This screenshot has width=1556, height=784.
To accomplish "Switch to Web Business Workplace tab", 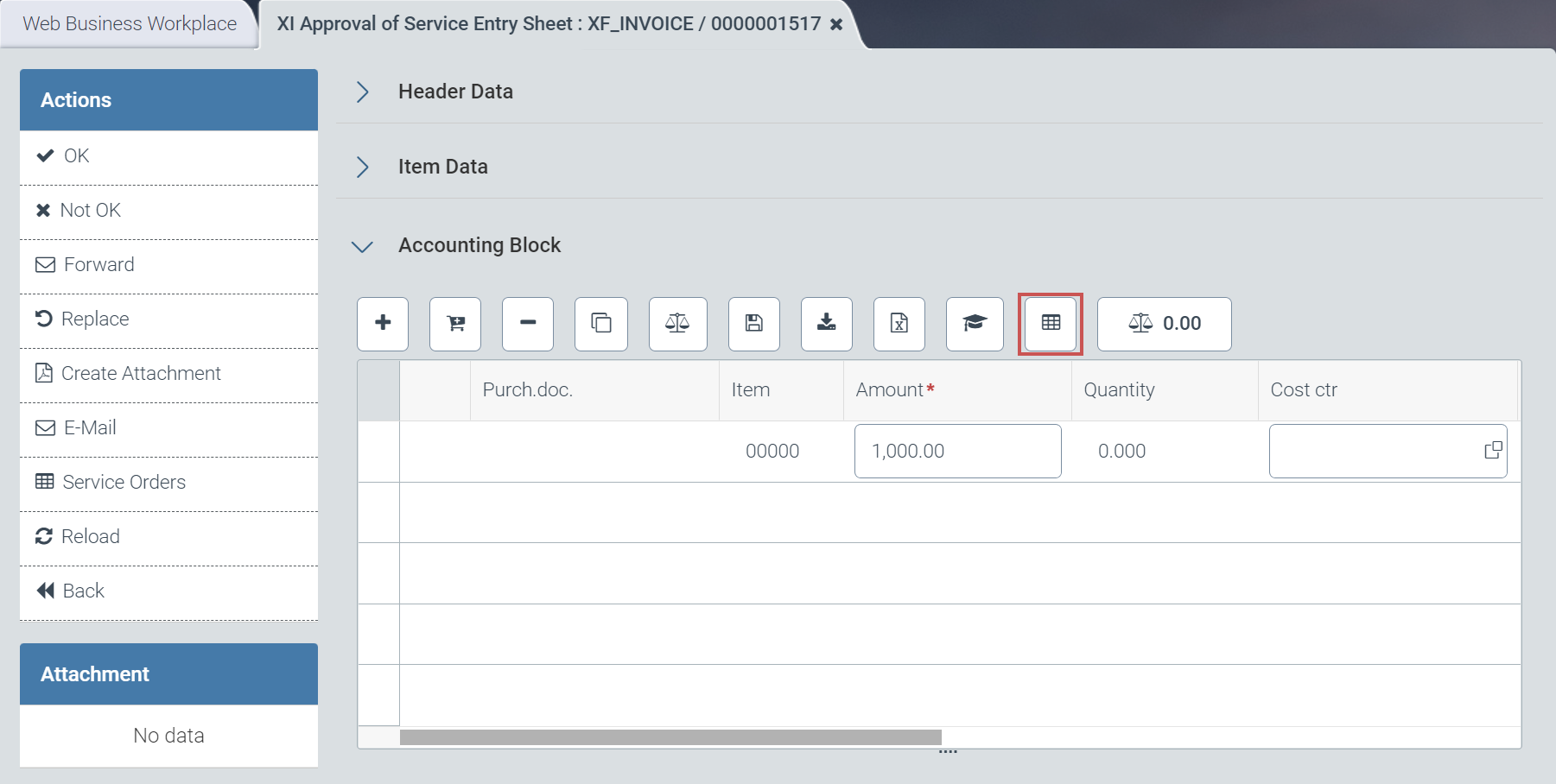I will point(130,24).
